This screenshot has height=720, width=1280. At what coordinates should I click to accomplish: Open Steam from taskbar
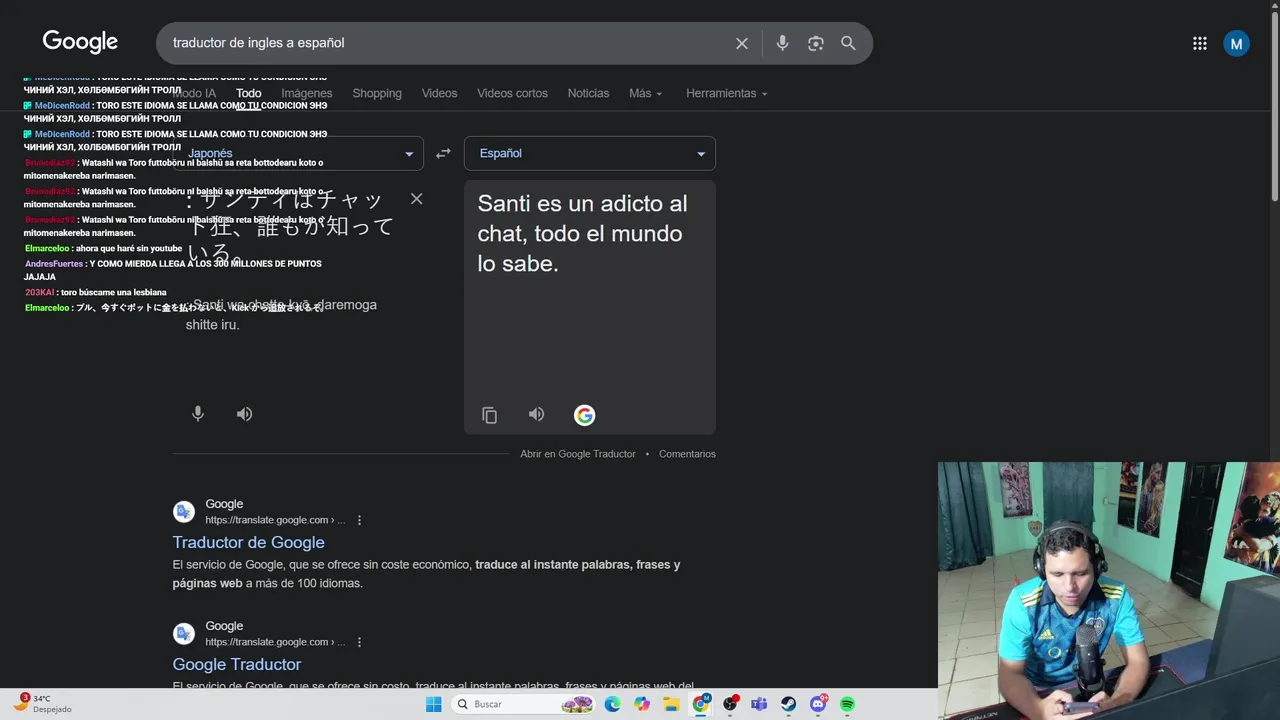tap(789, 704)
